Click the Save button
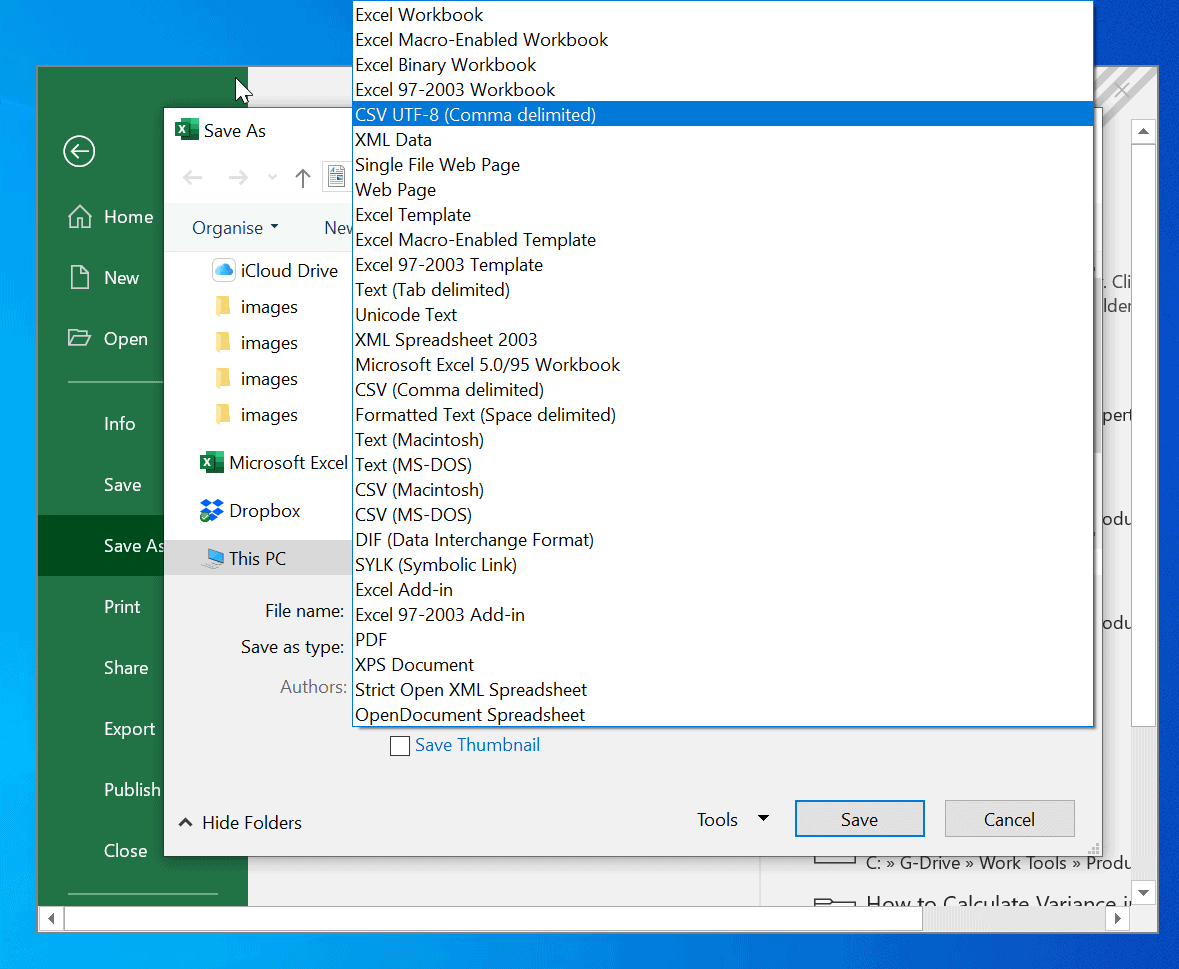Image resolution: width=1179 pixels, height=969 pixels. (x=859, y=818)
